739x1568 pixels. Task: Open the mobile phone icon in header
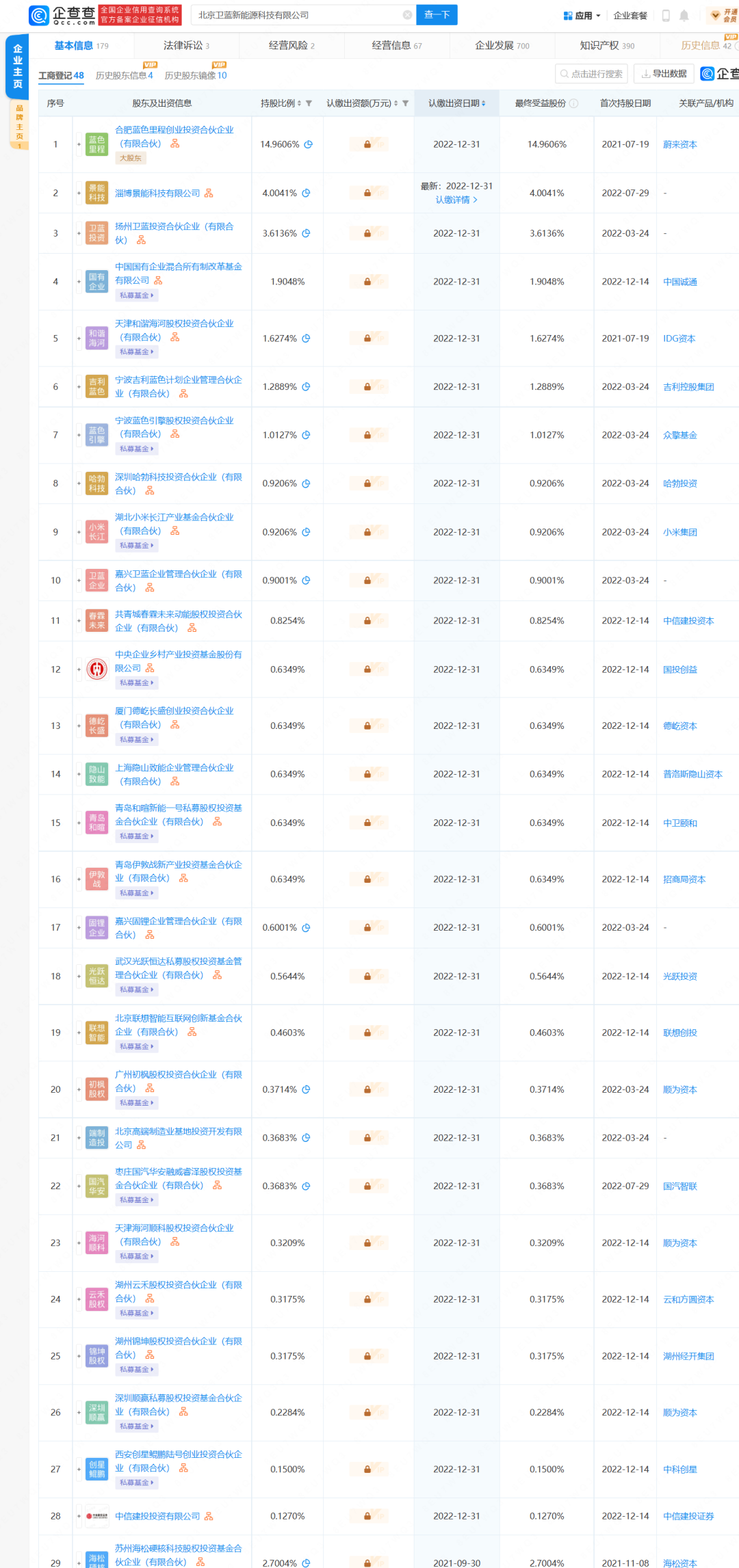pyautogui.click(x=666, y=15)
